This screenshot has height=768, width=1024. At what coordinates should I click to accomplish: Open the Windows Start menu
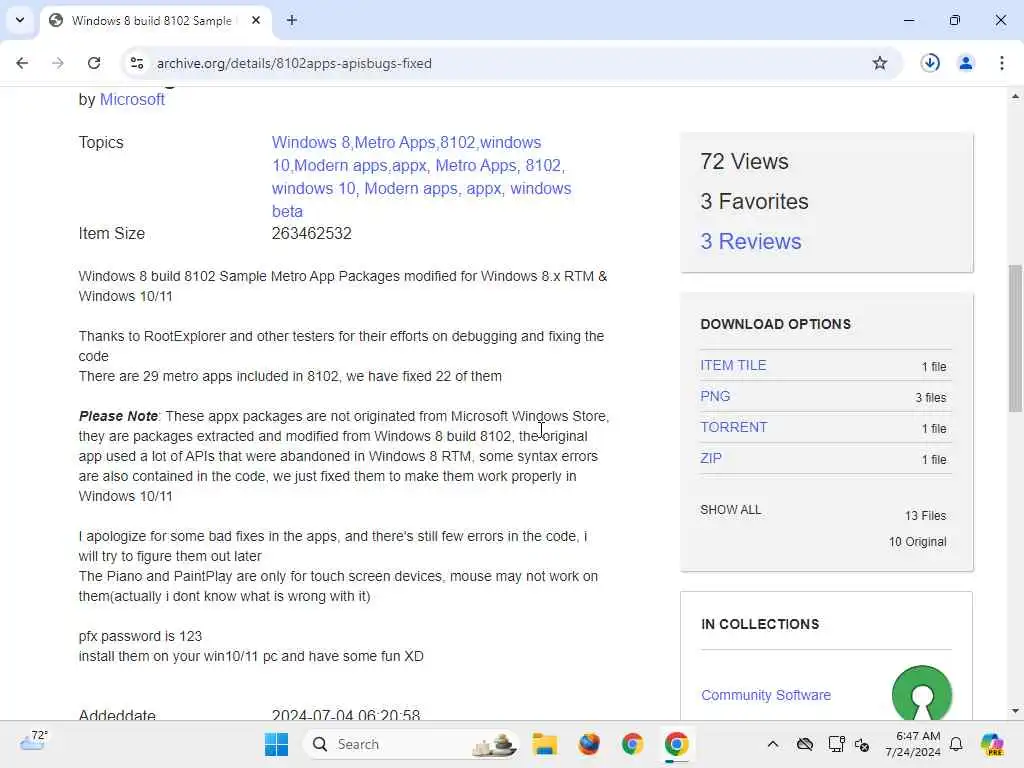[x=276, y=744]
